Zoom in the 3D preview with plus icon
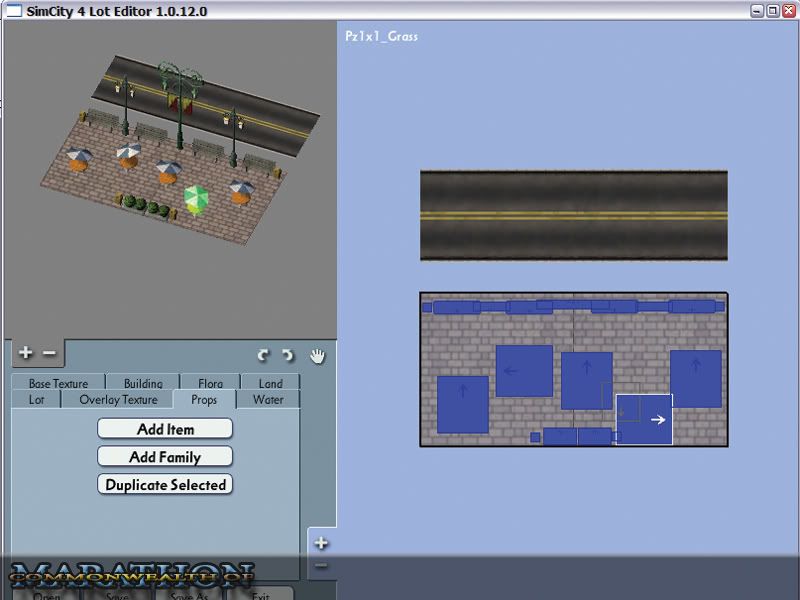Viewport: 800px width, 600px height. coord(25,353)
